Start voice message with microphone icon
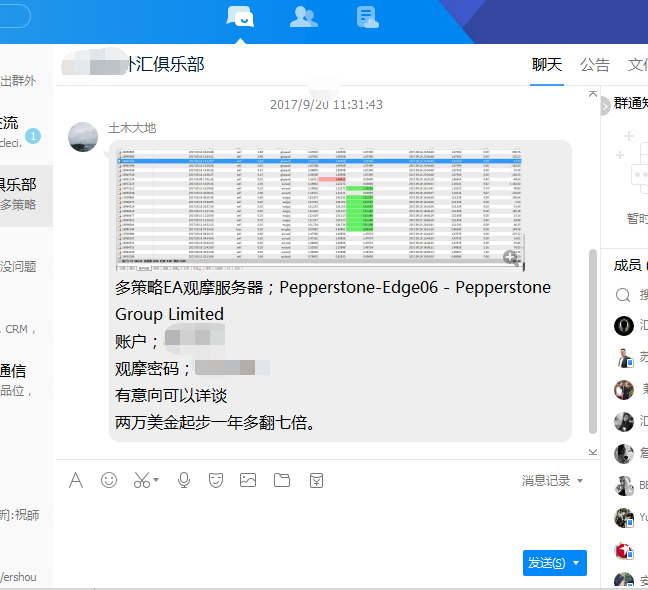Viewport: 648px width, 590px height. tap(183, 480)
